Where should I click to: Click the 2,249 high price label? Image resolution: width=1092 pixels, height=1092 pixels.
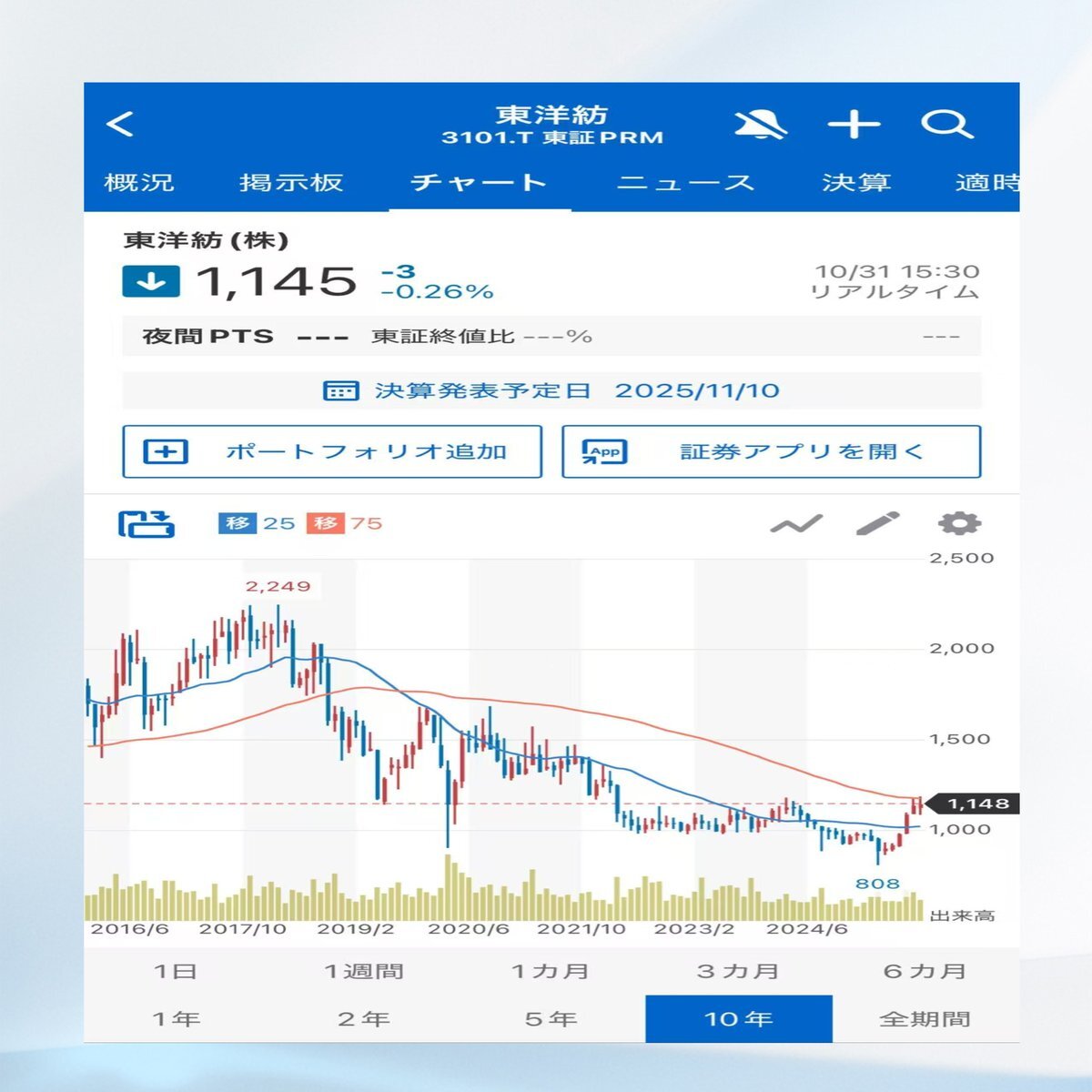[278, 586]
